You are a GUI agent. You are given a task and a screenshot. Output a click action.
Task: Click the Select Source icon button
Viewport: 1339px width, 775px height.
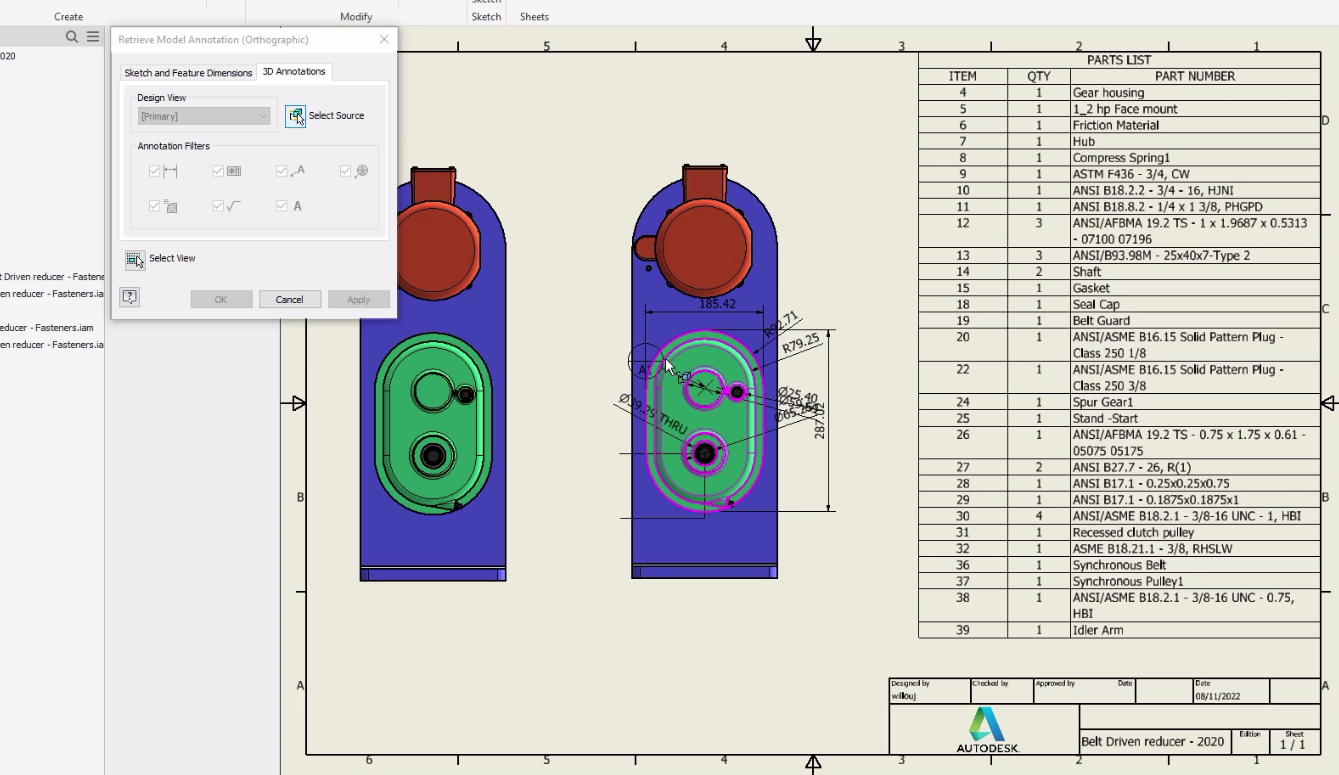(295, 116)
